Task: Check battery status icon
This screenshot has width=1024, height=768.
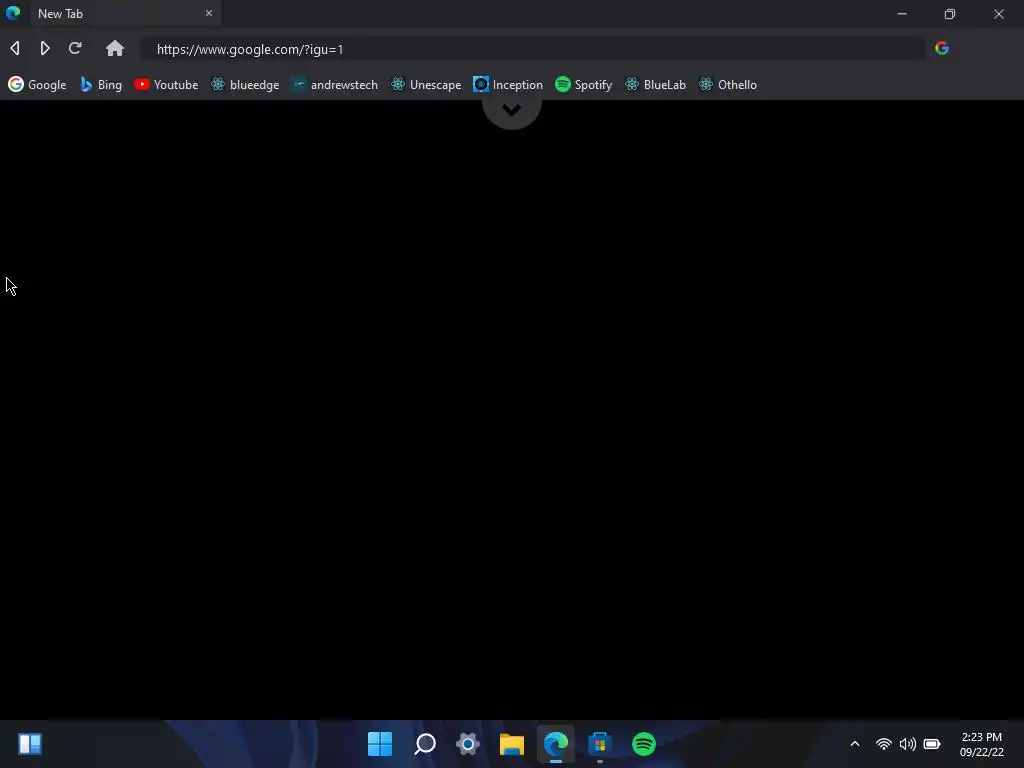Action: pos(932,744)
